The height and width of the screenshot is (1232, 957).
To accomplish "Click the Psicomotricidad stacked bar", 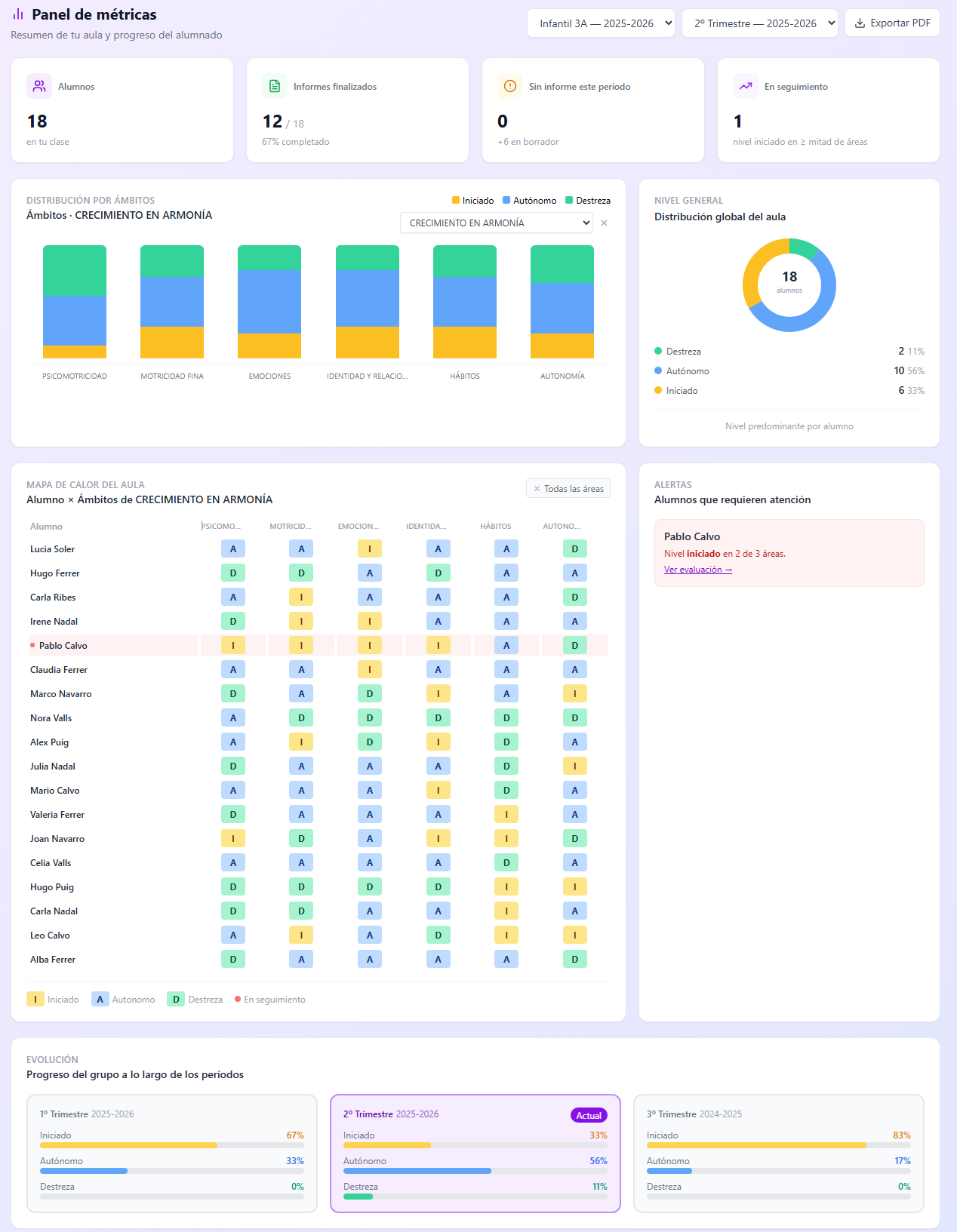I will click(75, 302).
